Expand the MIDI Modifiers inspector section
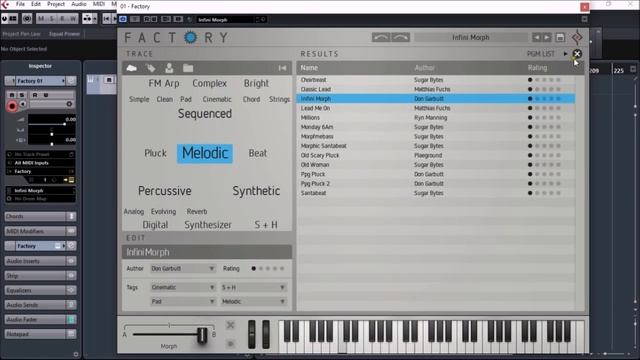This screenshot has height=360, width=640. pos(40,231)
